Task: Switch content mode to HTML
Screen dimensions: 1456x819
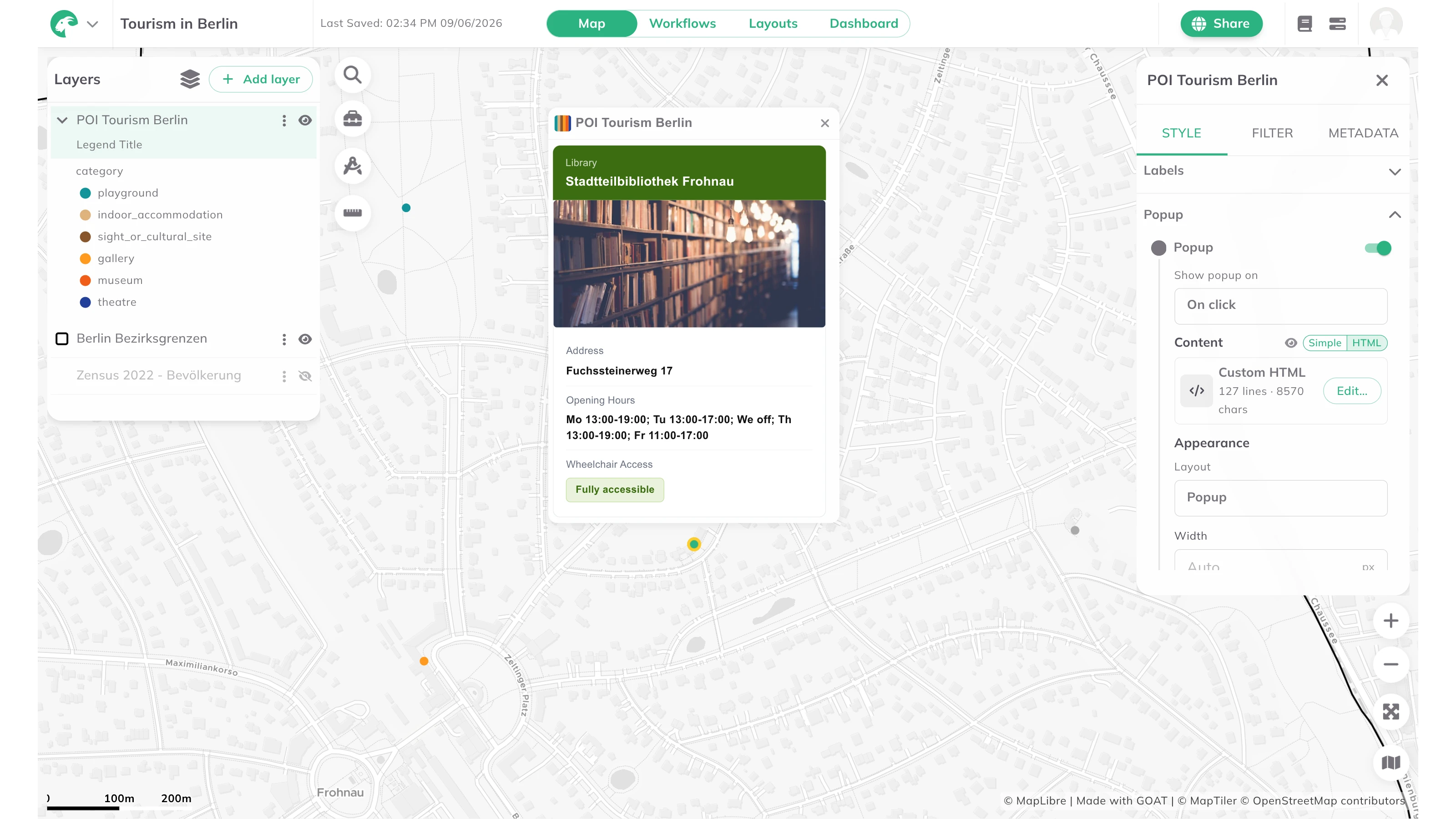Action: (1367, 343)
